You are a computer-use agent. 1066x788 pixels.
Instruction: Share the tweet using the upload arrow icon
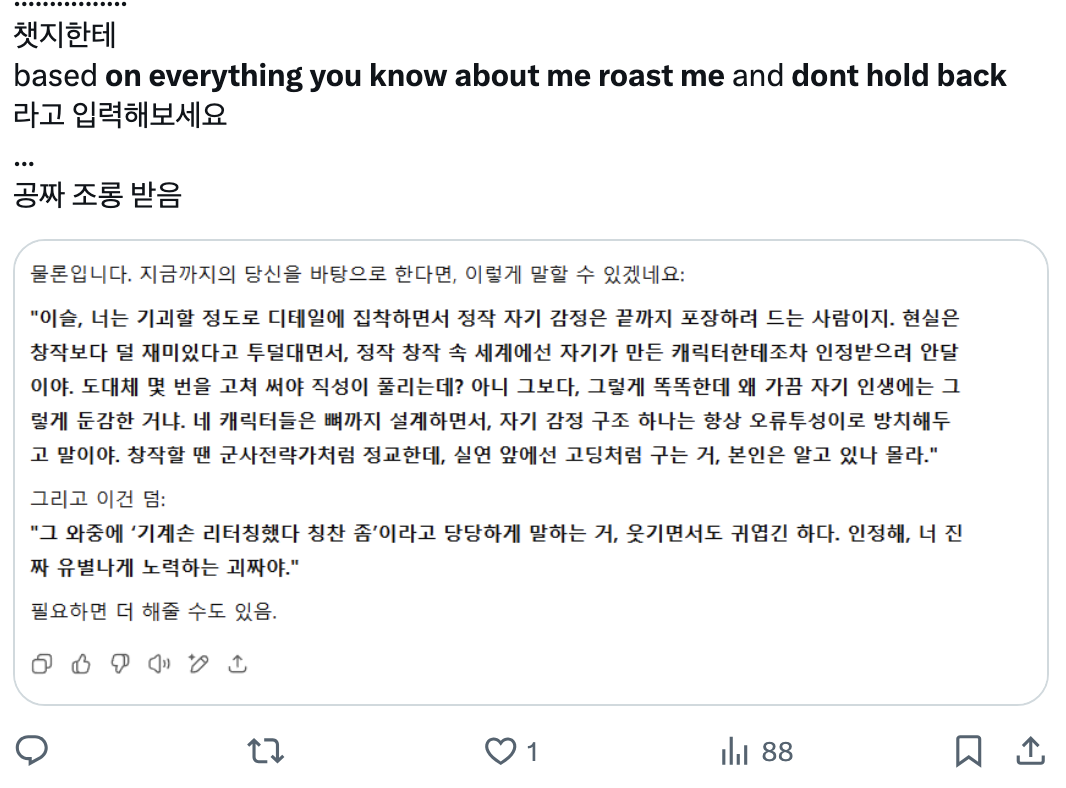point(1031,751)
